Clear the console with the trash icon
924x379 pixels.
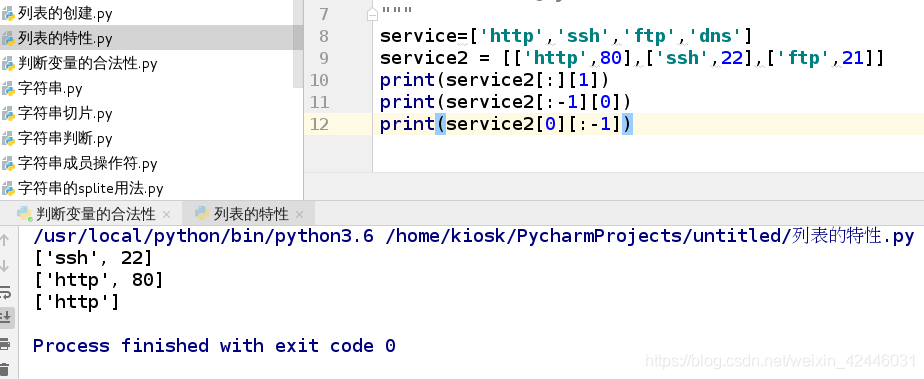(x=5, y=370)
